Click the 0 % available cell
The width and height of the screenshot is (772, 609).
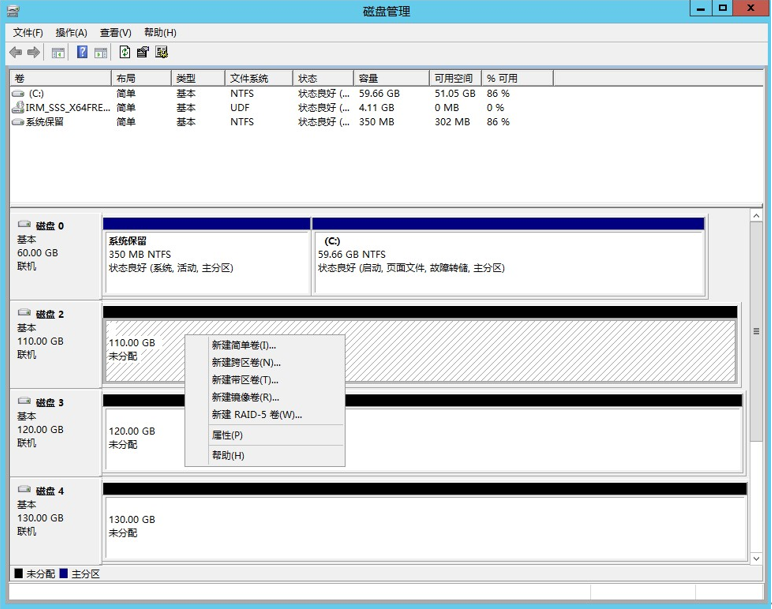coord(495,107)
